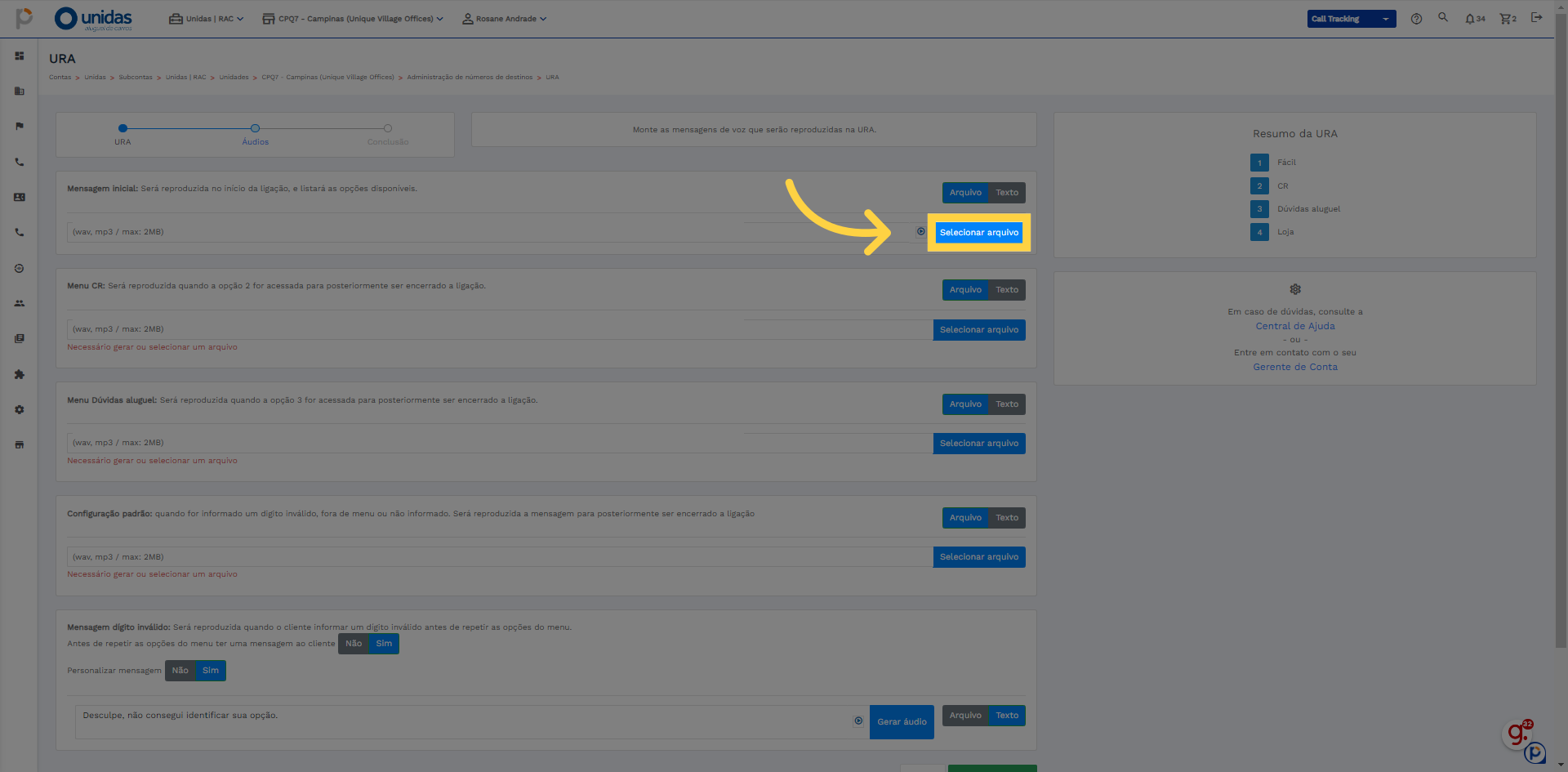Click the gear icon in help panel

click(x=1295, y=289)
